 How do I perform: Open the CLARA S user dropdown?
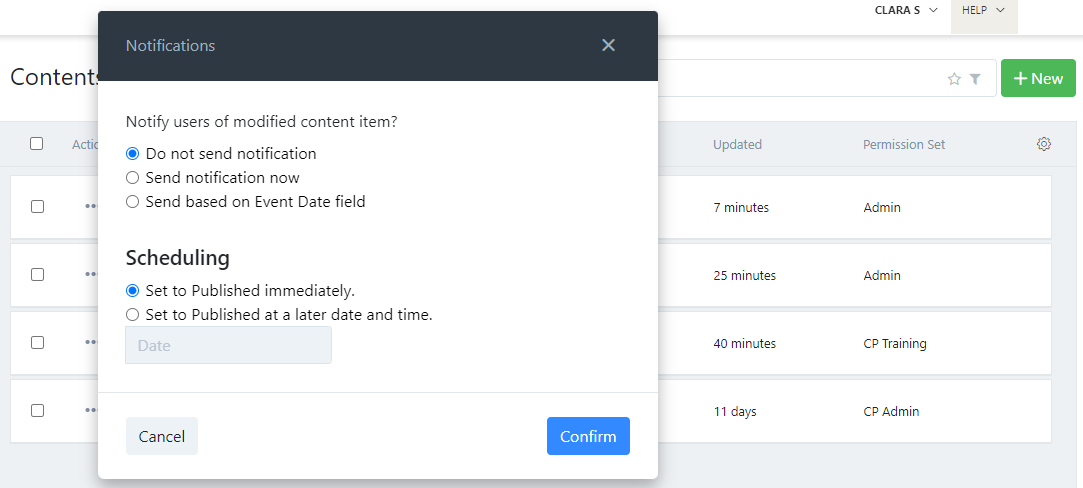click(x=906, y=10)
